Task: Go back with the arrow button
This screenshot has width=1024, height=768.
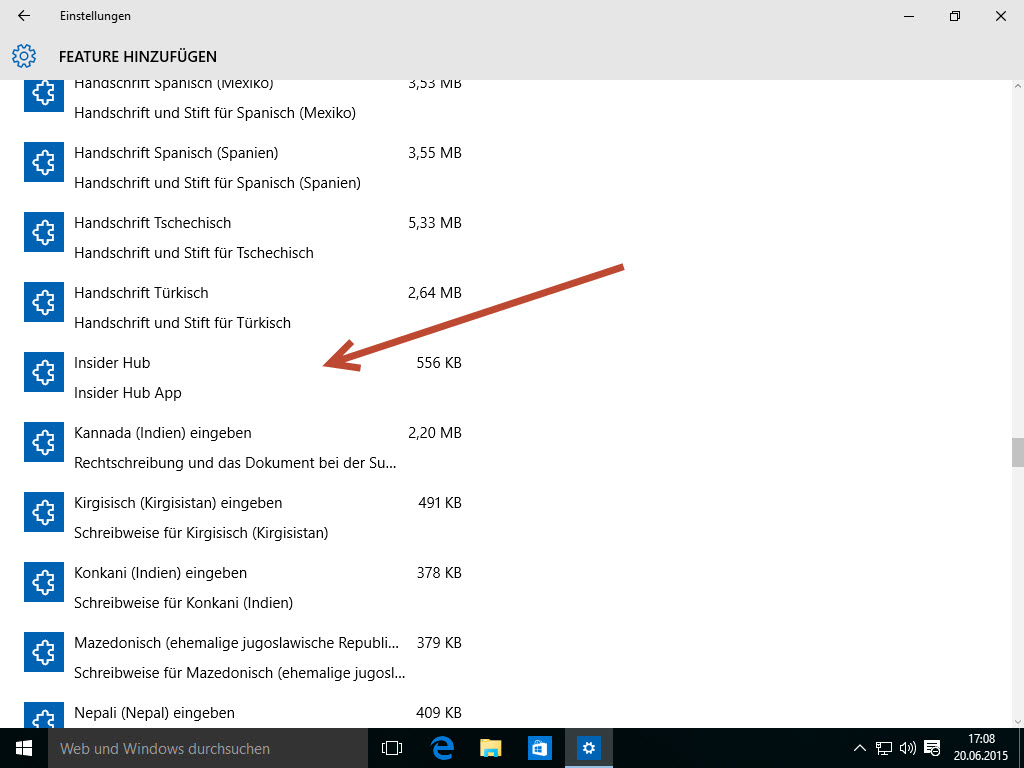Action: click(x=24, y=16)
